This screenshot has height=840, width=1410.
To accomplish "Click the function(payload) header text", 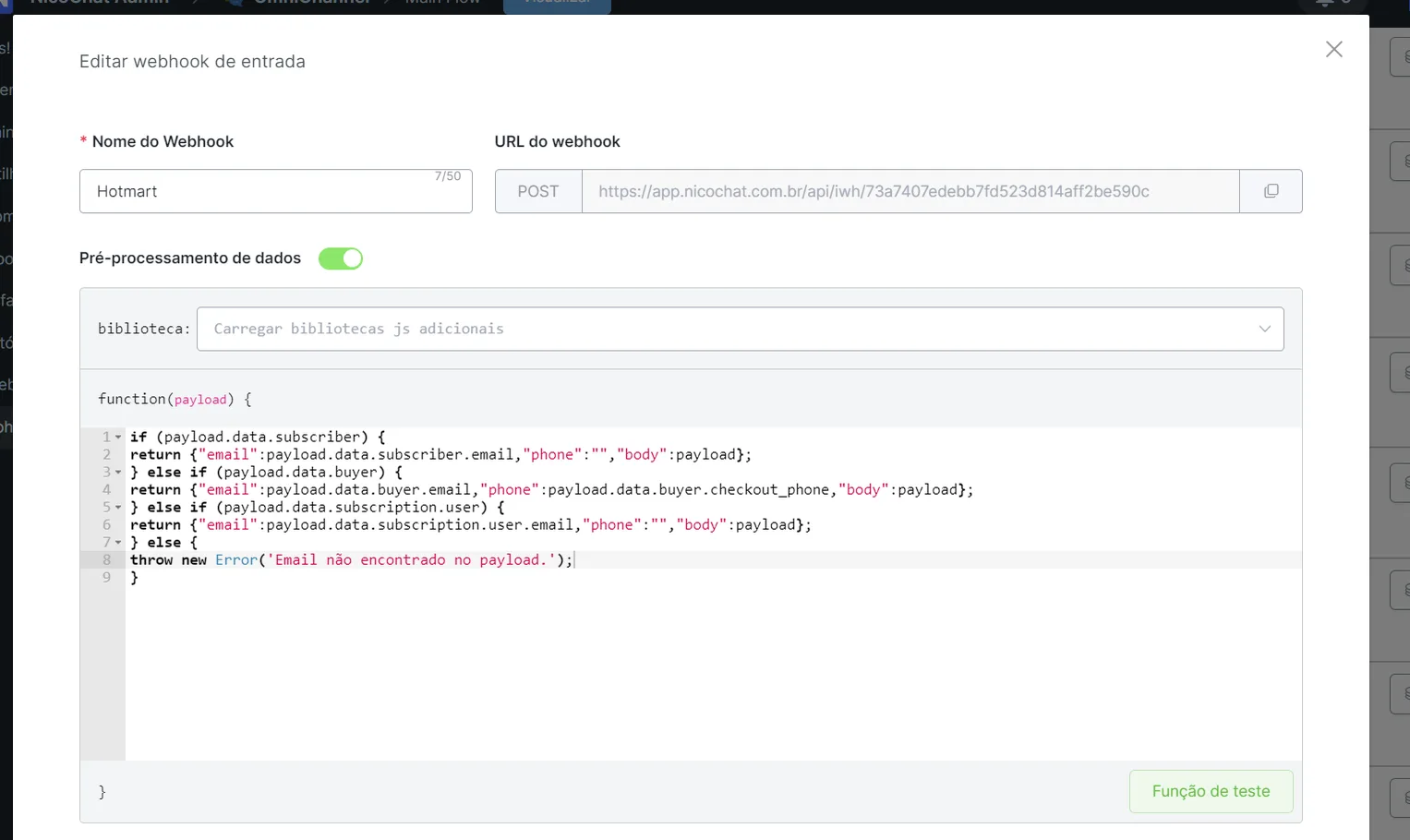I will [x=175, y=399].
